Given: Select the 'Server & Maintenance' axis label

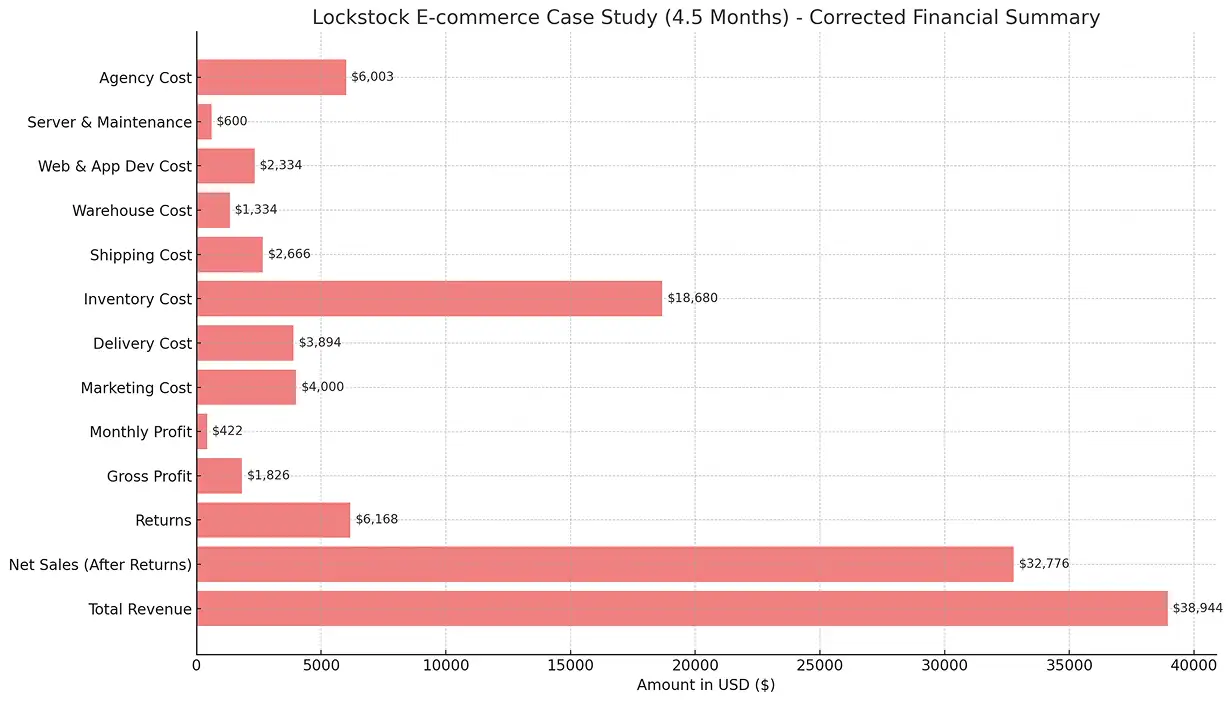Looking at the screenshot, I should point(109,122).
